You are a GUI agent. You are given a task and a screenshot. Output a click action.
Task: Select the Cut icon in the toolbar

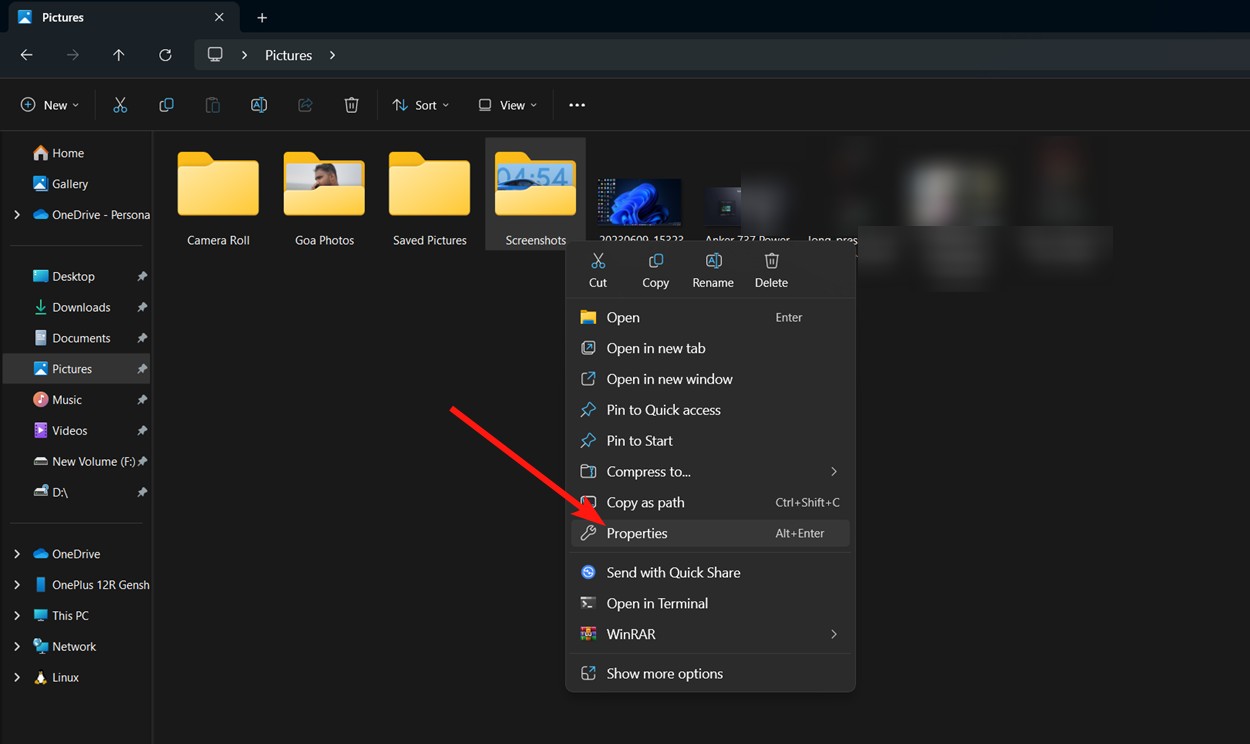point(120,104)
